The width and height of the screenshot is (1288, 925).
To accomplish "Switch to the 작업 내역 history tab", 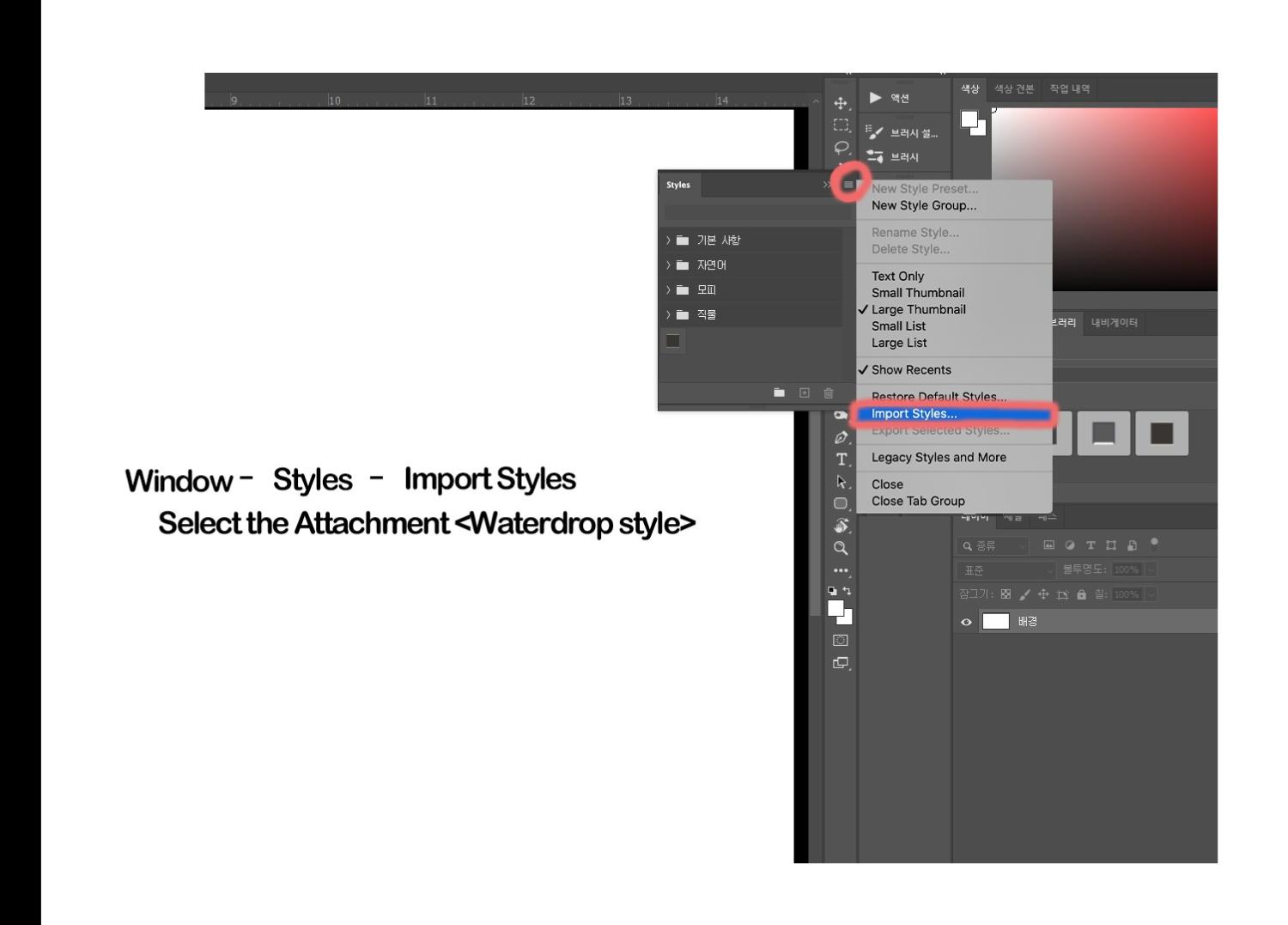I will pyautogui.click(x=1069, y=88).
